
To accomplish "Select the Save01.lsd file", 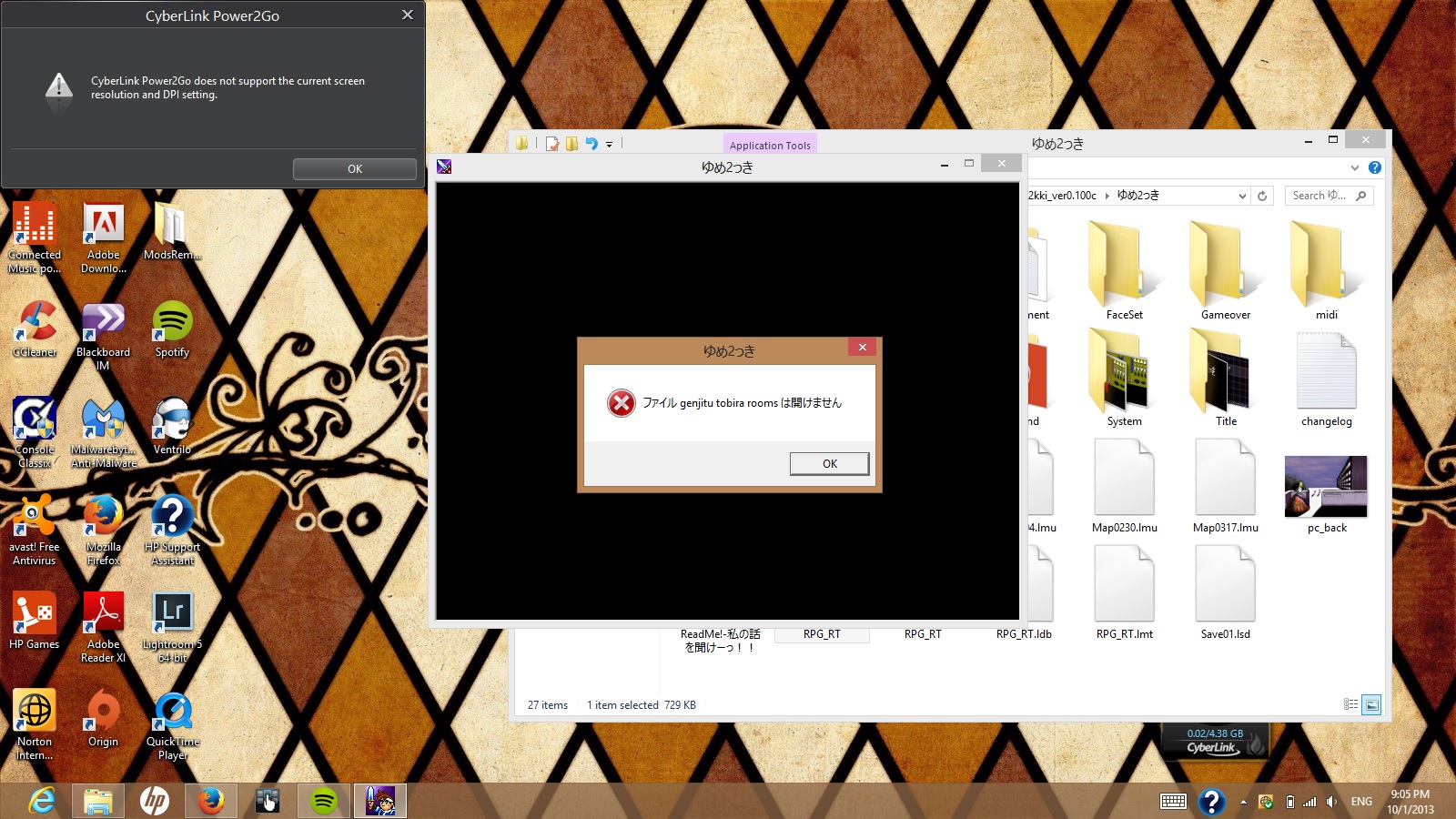I will coord(1226,591).
